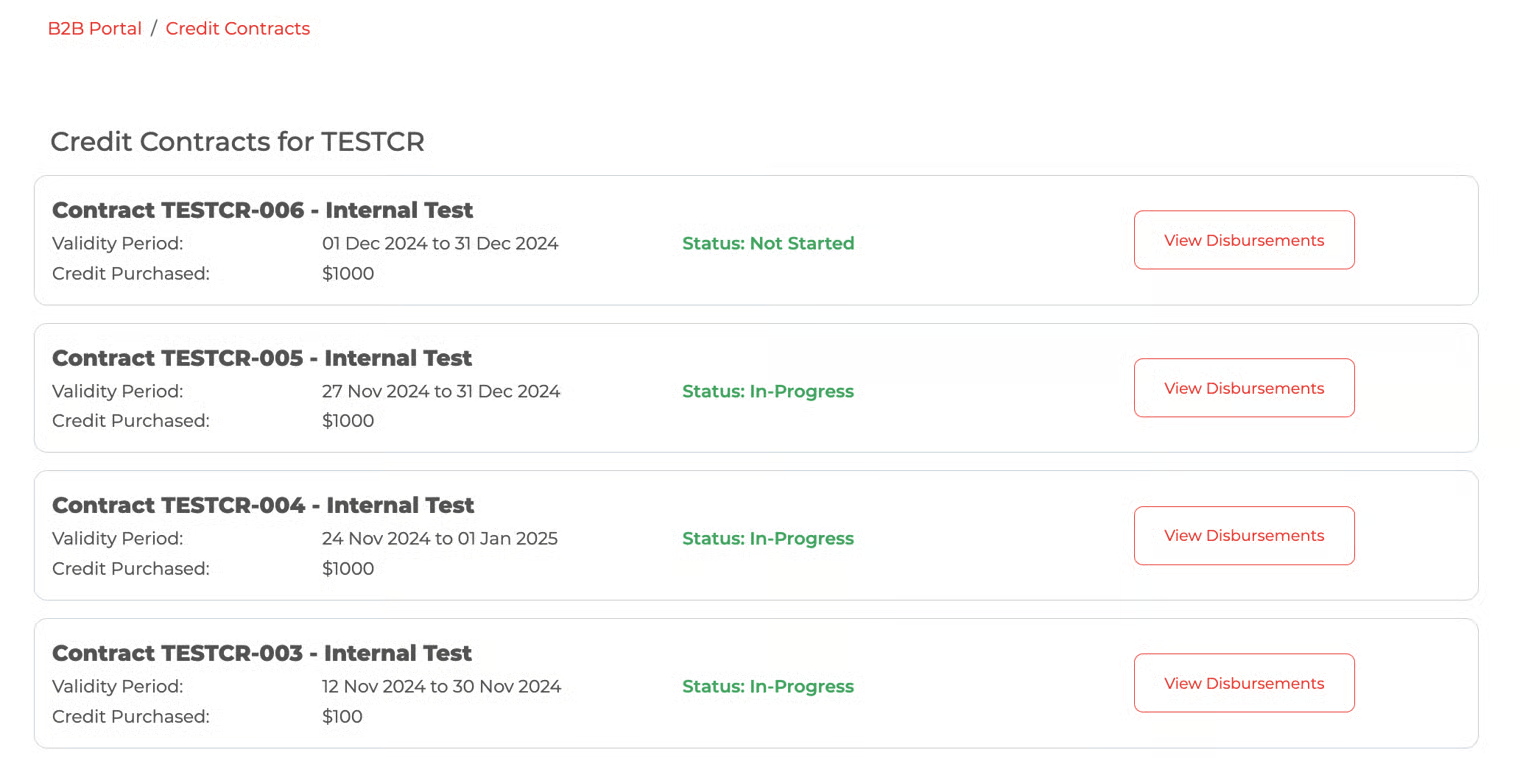
Task: View Disbursements for contract TESTCR-006
Action: tap(1244, 240)
